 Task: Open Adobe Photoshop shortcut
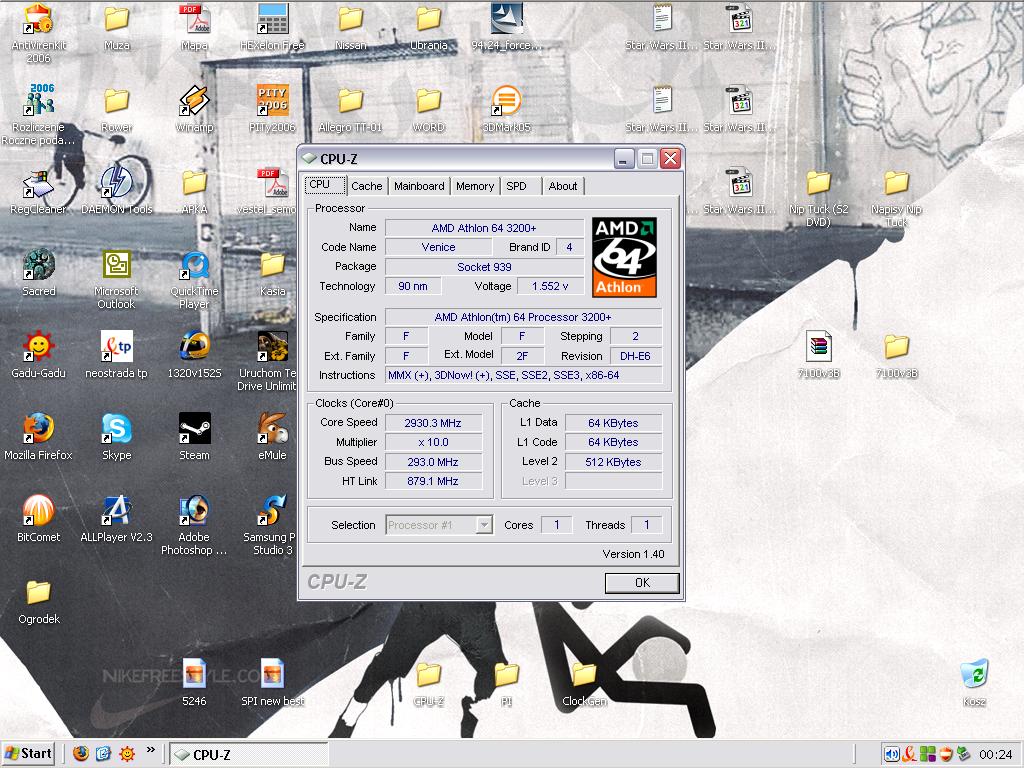coord(194,525)
